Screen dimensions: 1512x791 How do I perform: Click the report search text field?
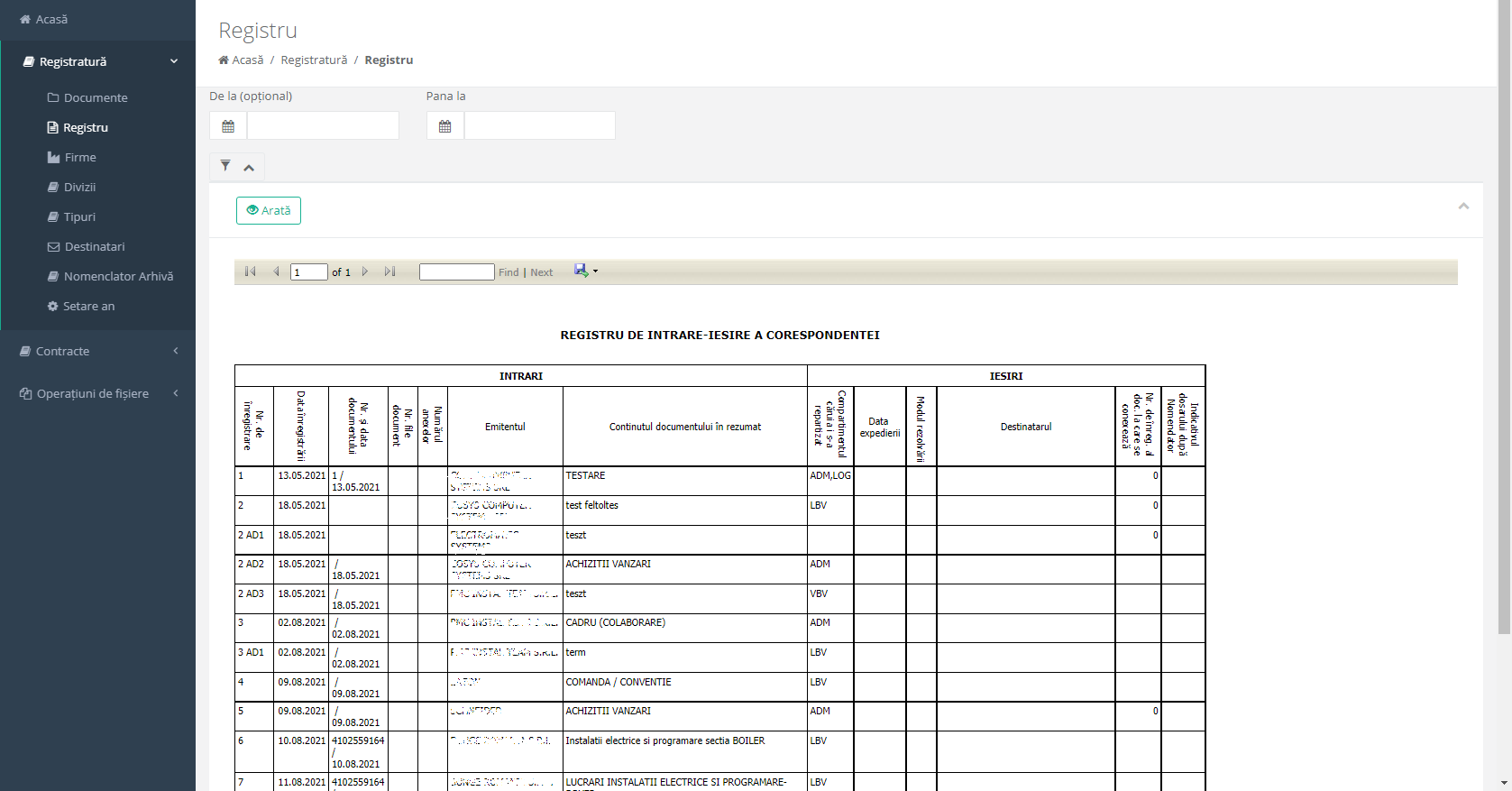pyautogui.click(x=456, y=271)
